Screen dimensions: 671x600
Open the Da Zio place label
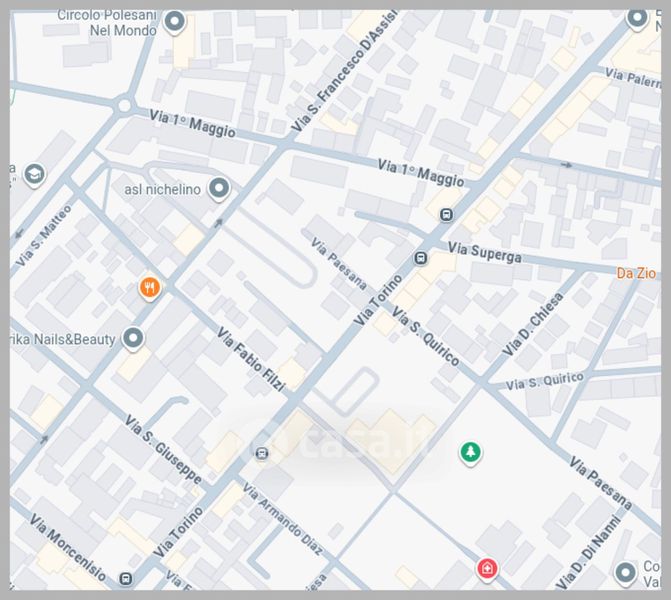click(637, 273)
